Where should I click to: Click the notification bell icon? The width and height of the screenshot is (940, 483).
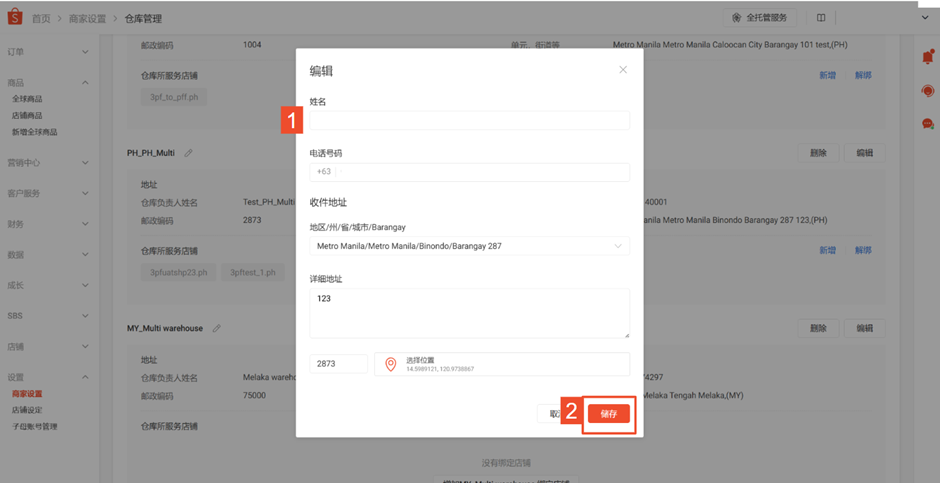click(927, 57)
